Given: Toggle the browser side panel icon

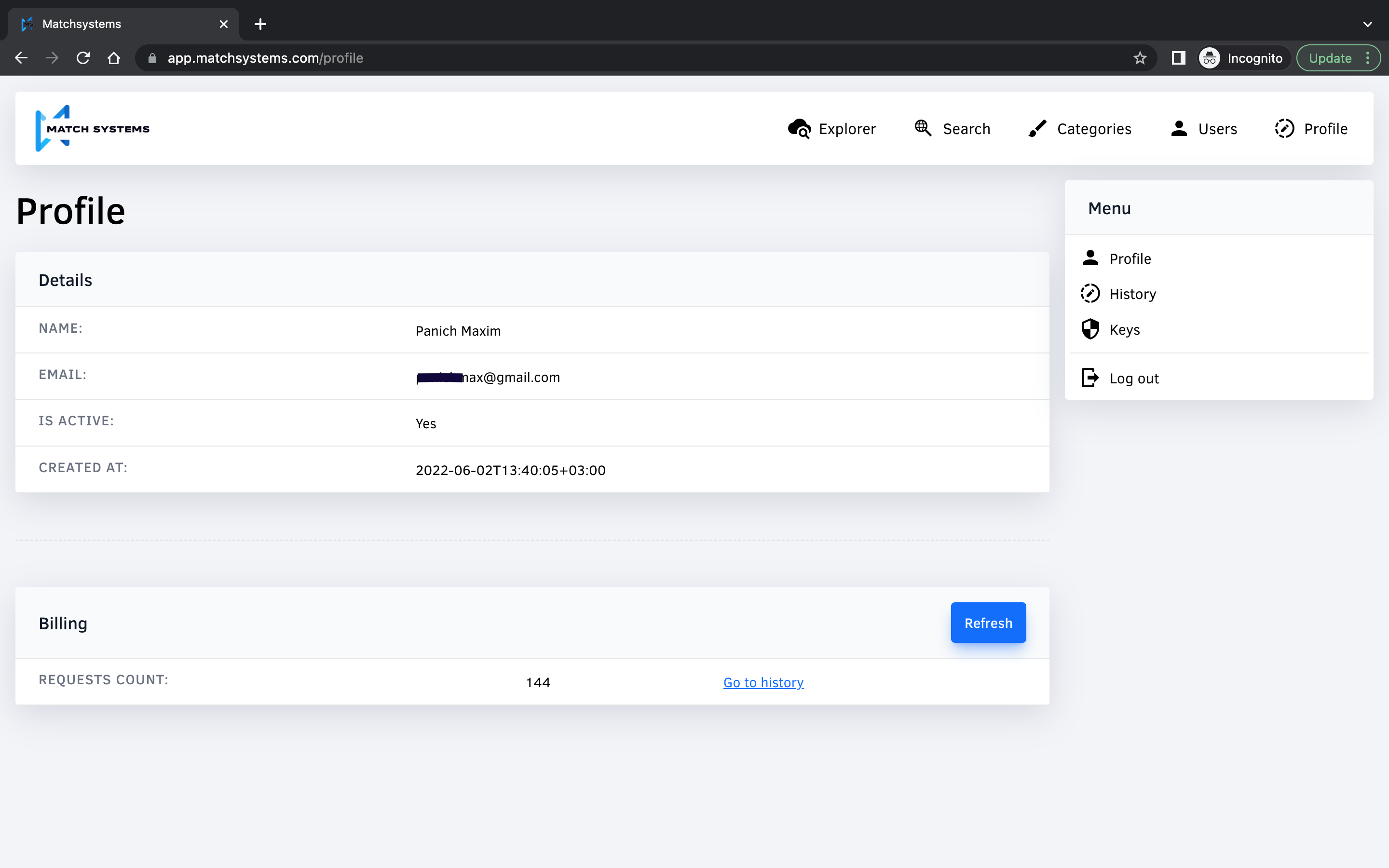Looking at the screenshot, I should click(1178, 58).
